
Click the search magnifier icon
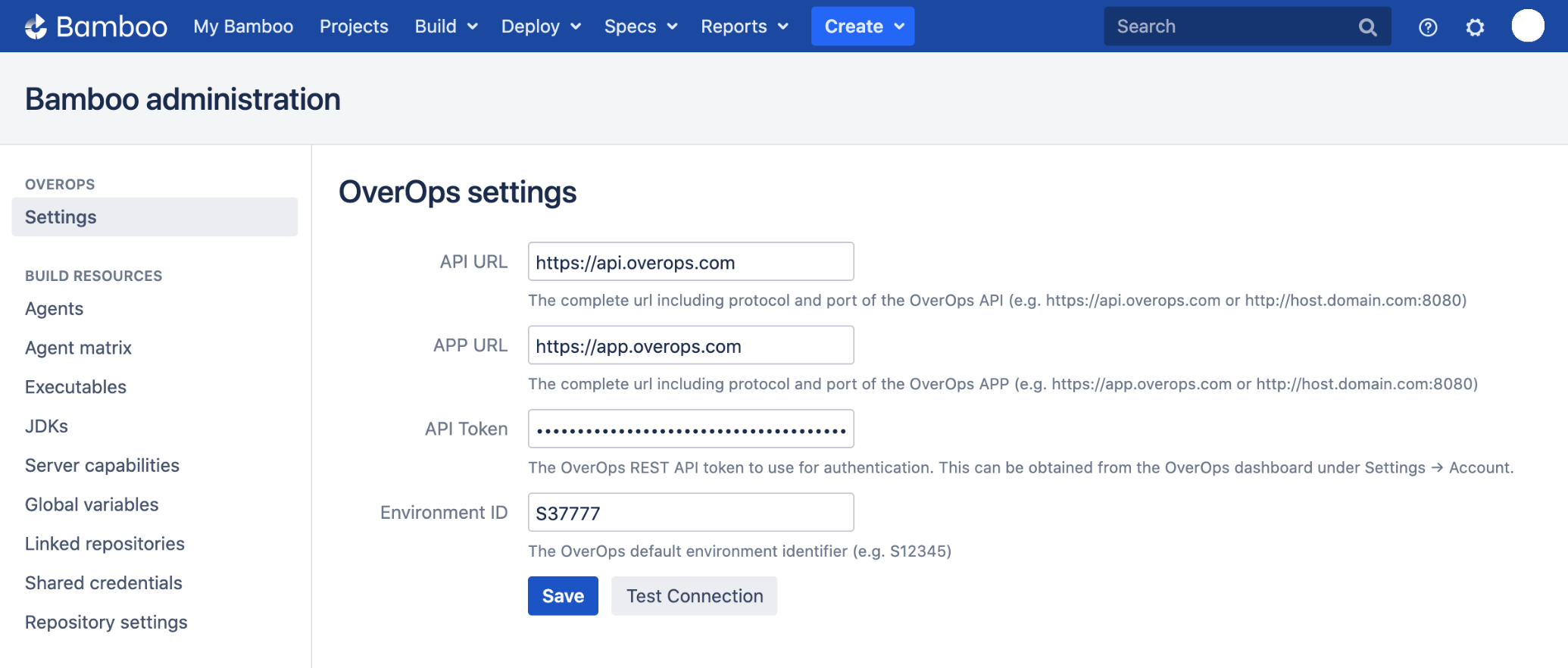[x=1367, y=27]
